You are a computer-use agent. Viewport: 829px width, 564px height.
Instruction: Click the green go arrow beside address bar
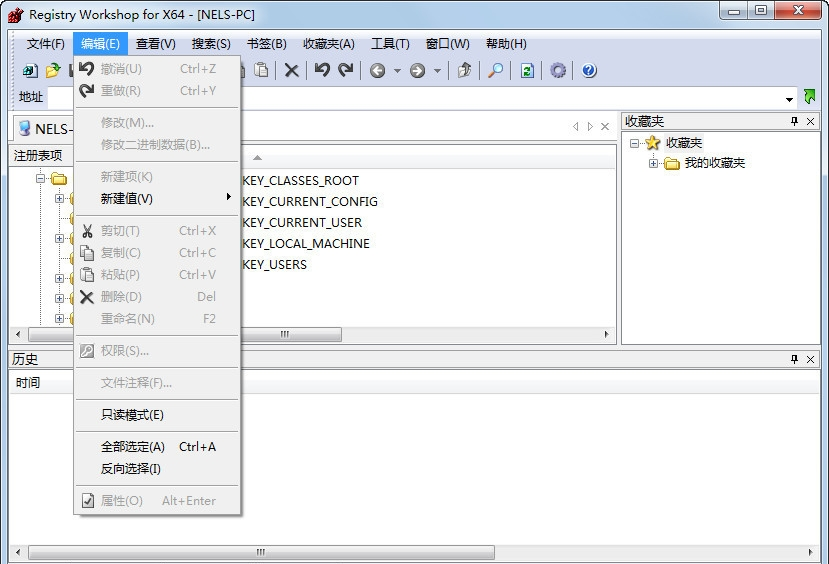[809, 97]
